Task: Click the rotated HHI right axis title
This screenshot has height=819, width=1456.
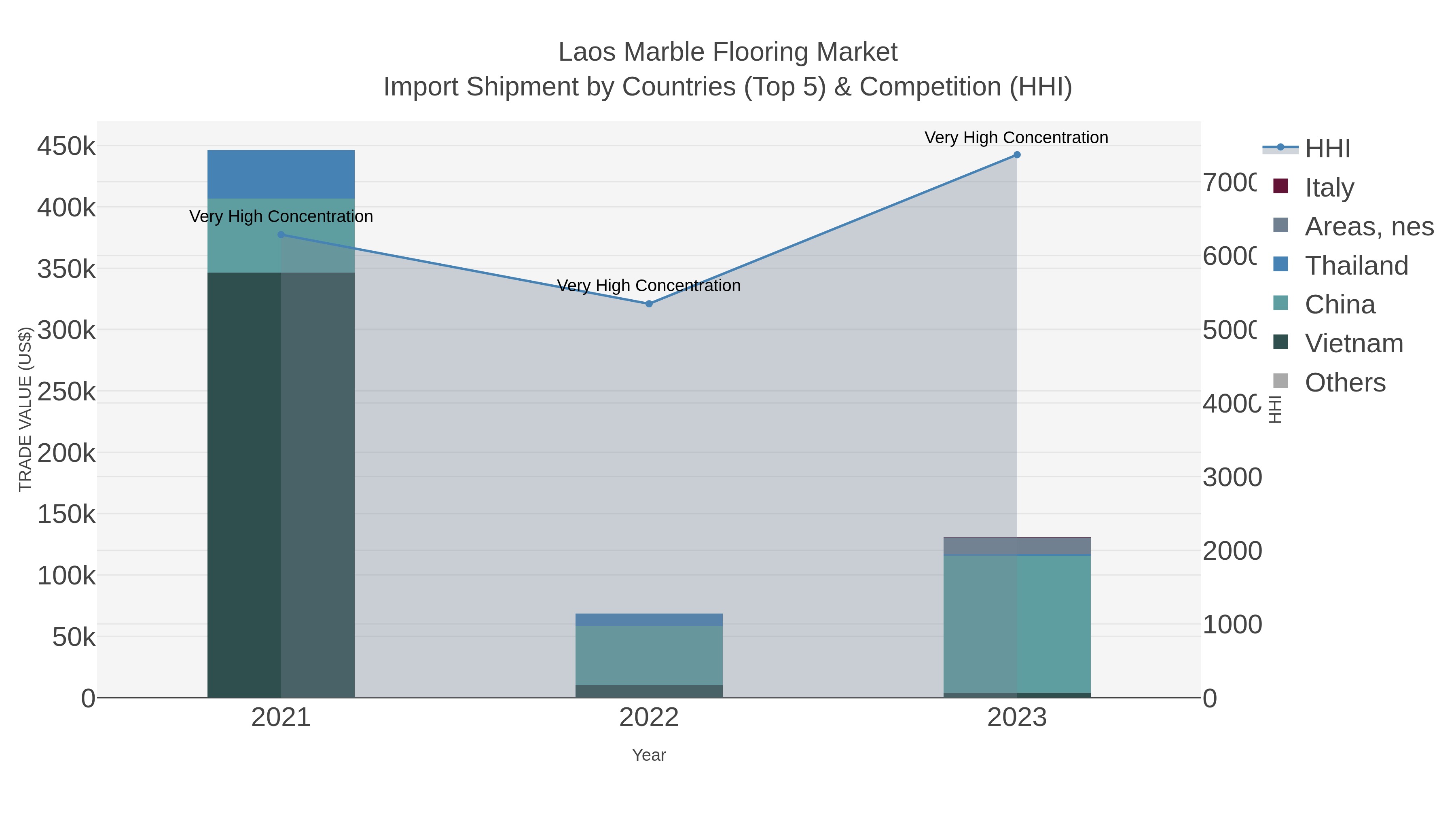Action: pyautogui.click(x=1275, y=409)
